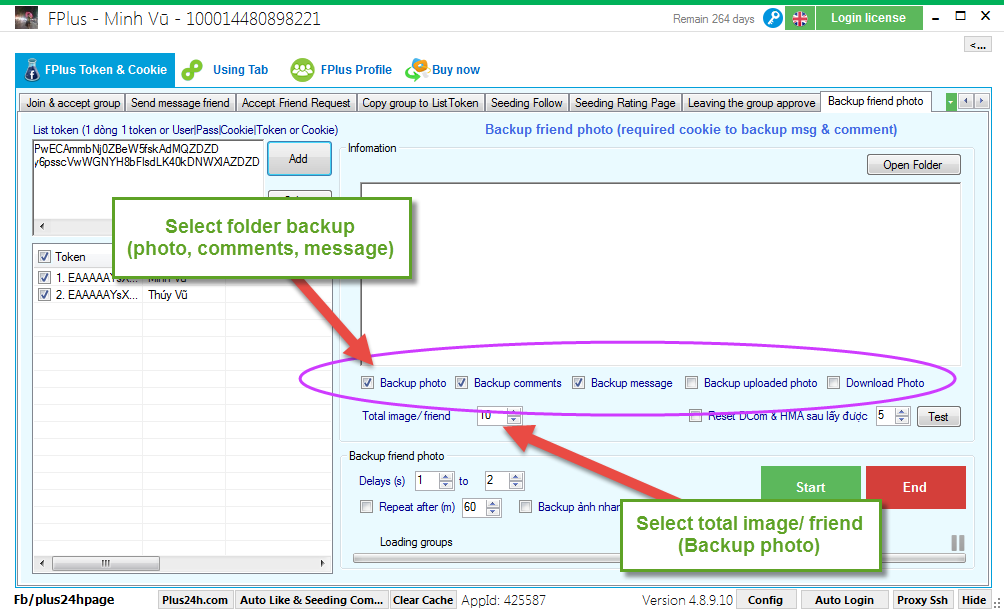The width and height of the screenshot is (1004, 612).
Task: Tick the Backup ảnh nhanh checkbox
Action: [x=526, y=507]
